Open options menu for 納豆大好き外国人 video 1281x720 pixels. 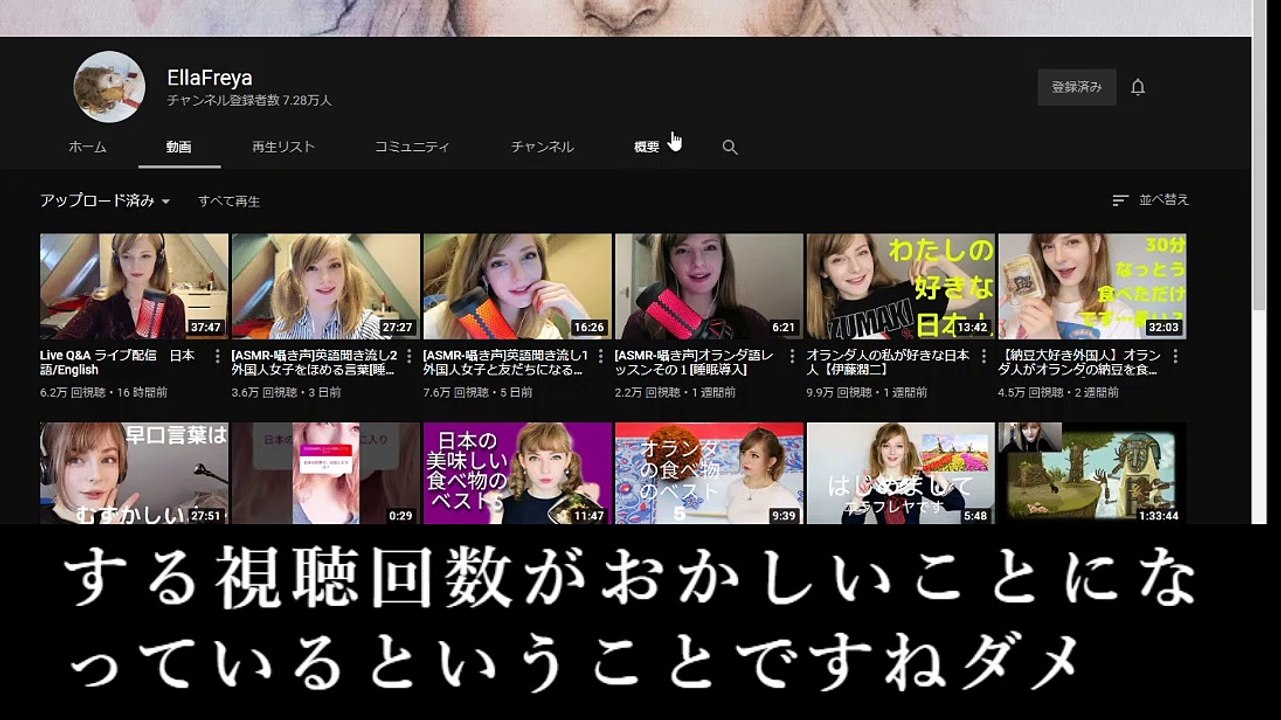click(1176, 356)
